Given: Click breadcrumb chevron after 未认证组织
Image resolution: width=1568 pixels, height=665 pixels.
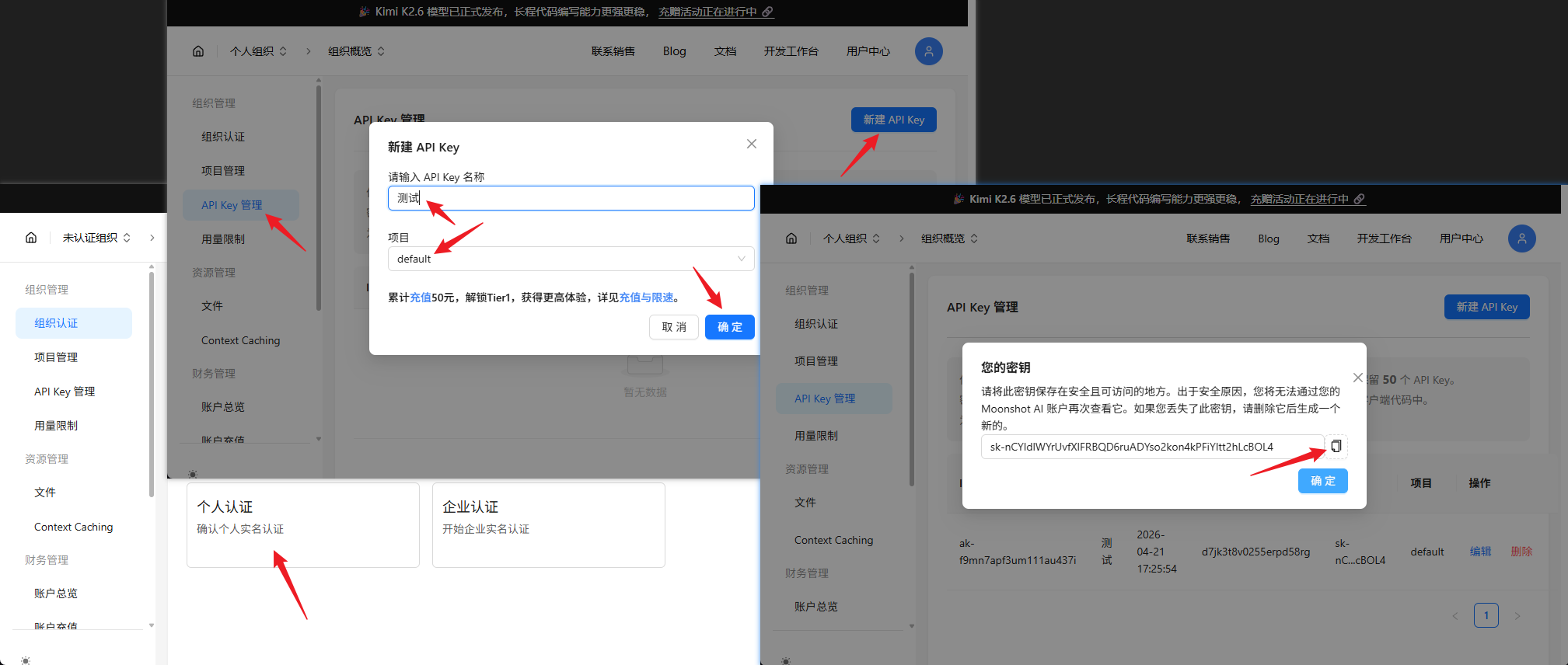Looking at the screenshot, I should point(152,238).
